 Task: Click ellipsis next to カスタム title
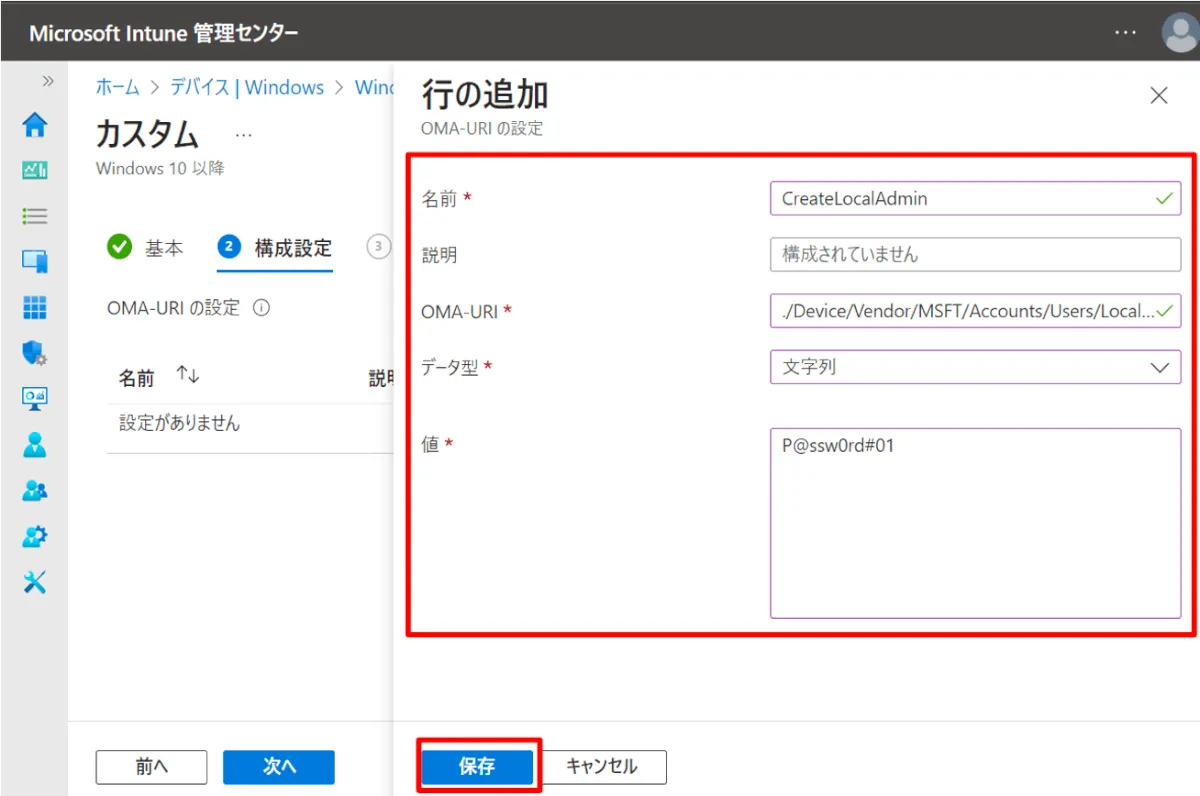point(244,134)
